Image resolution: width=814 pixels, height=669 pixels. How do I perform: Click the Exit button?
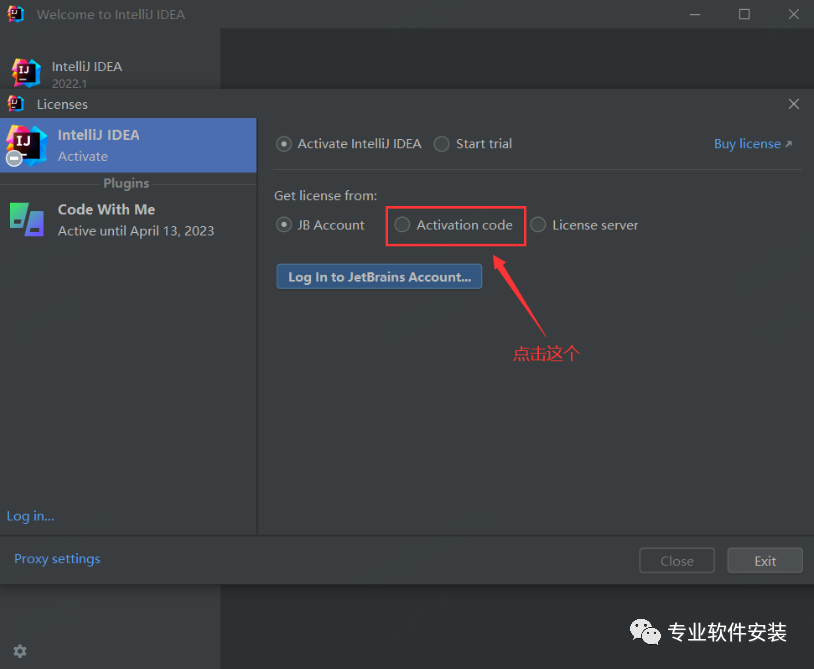(x=765, y=561)
